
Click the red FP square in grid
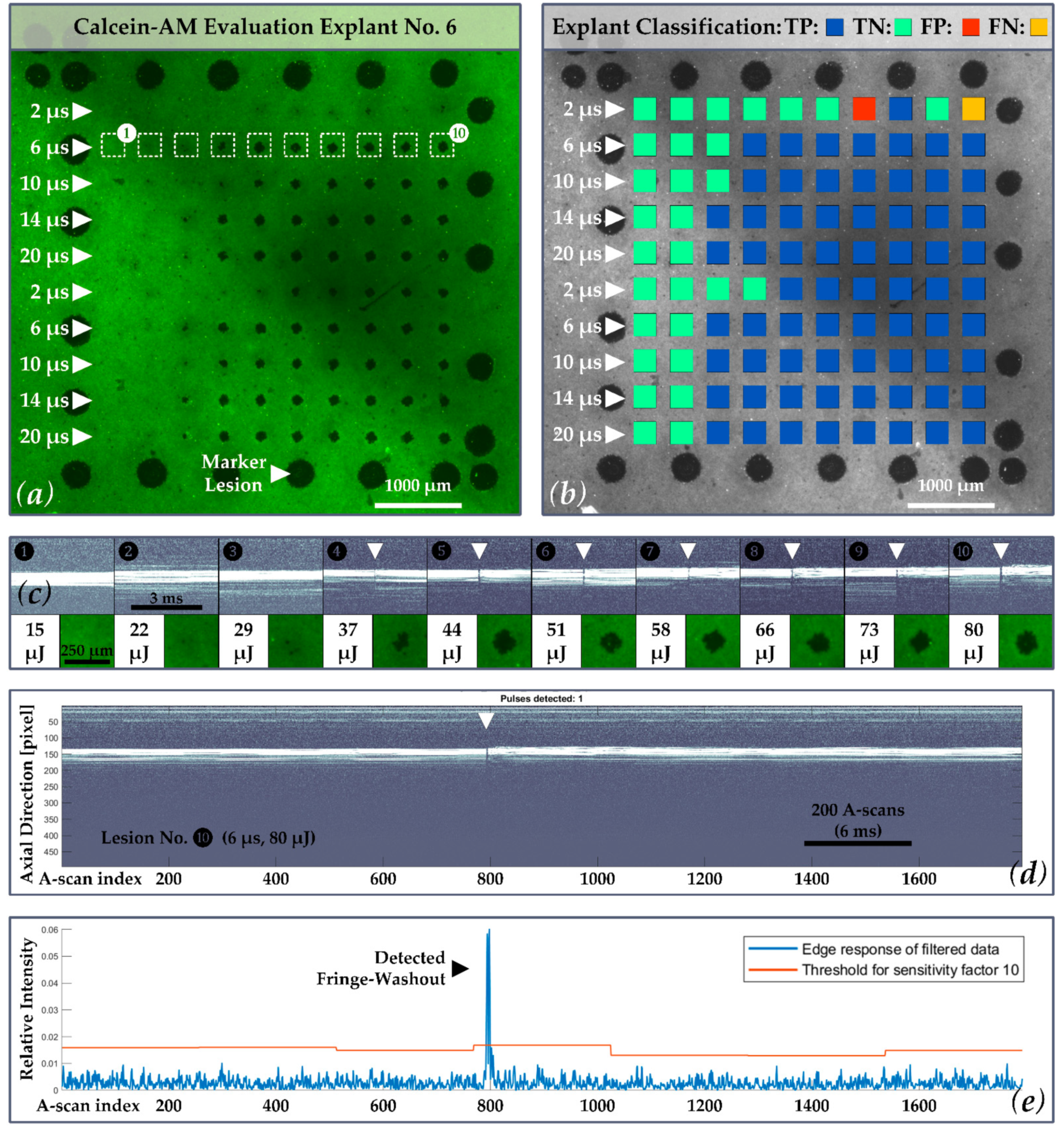864,109
